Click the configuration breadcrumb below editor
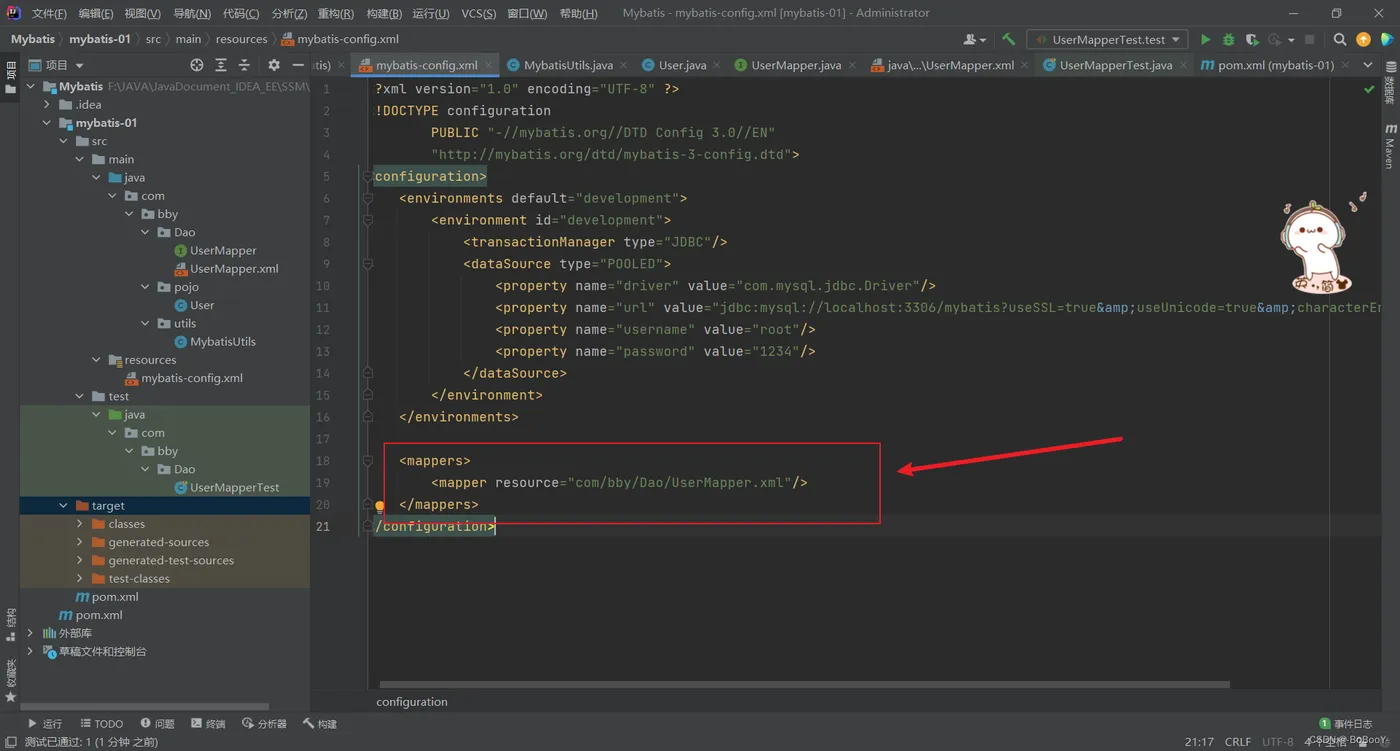Screen dimensions: 1400x751 pos(412,702)
